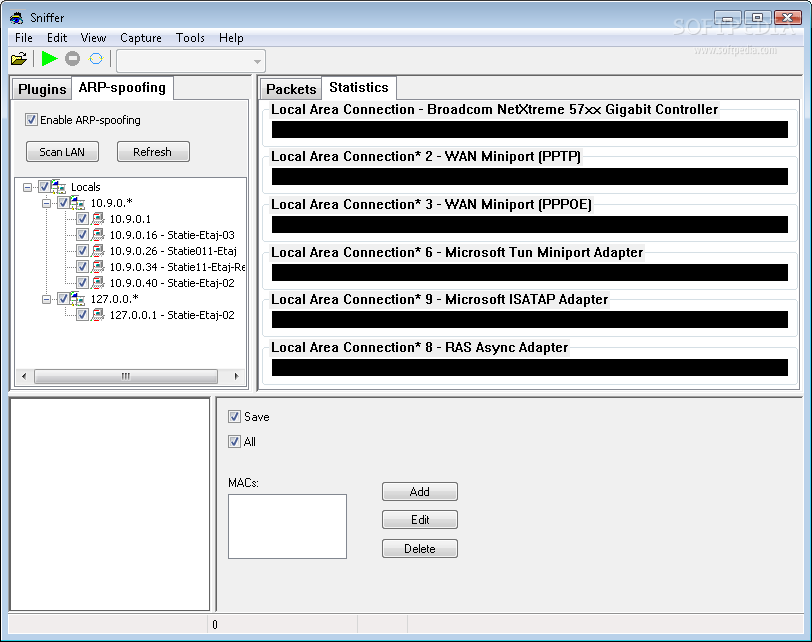Uncheck the 10.9.0.40 Statie-Etaj-02 checkbox
The image size is (812, 642).
(82, 283)
